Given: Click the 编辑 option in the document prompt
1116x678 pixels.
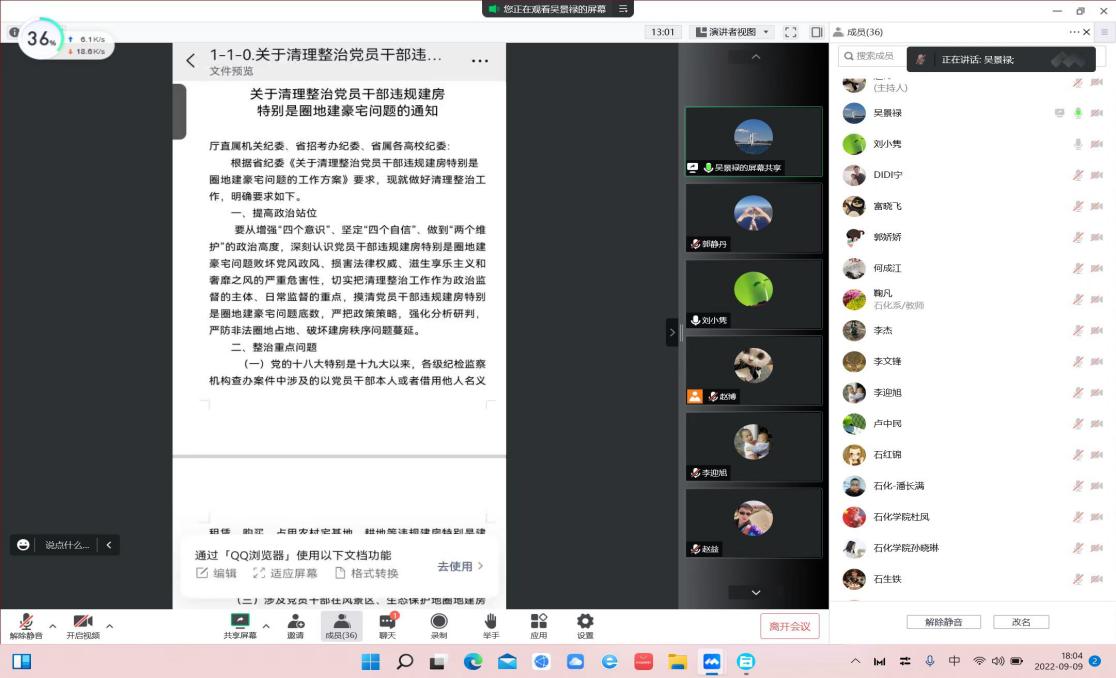Looking at the screenshot, I should pyautogui.click(x=216, y=573).
